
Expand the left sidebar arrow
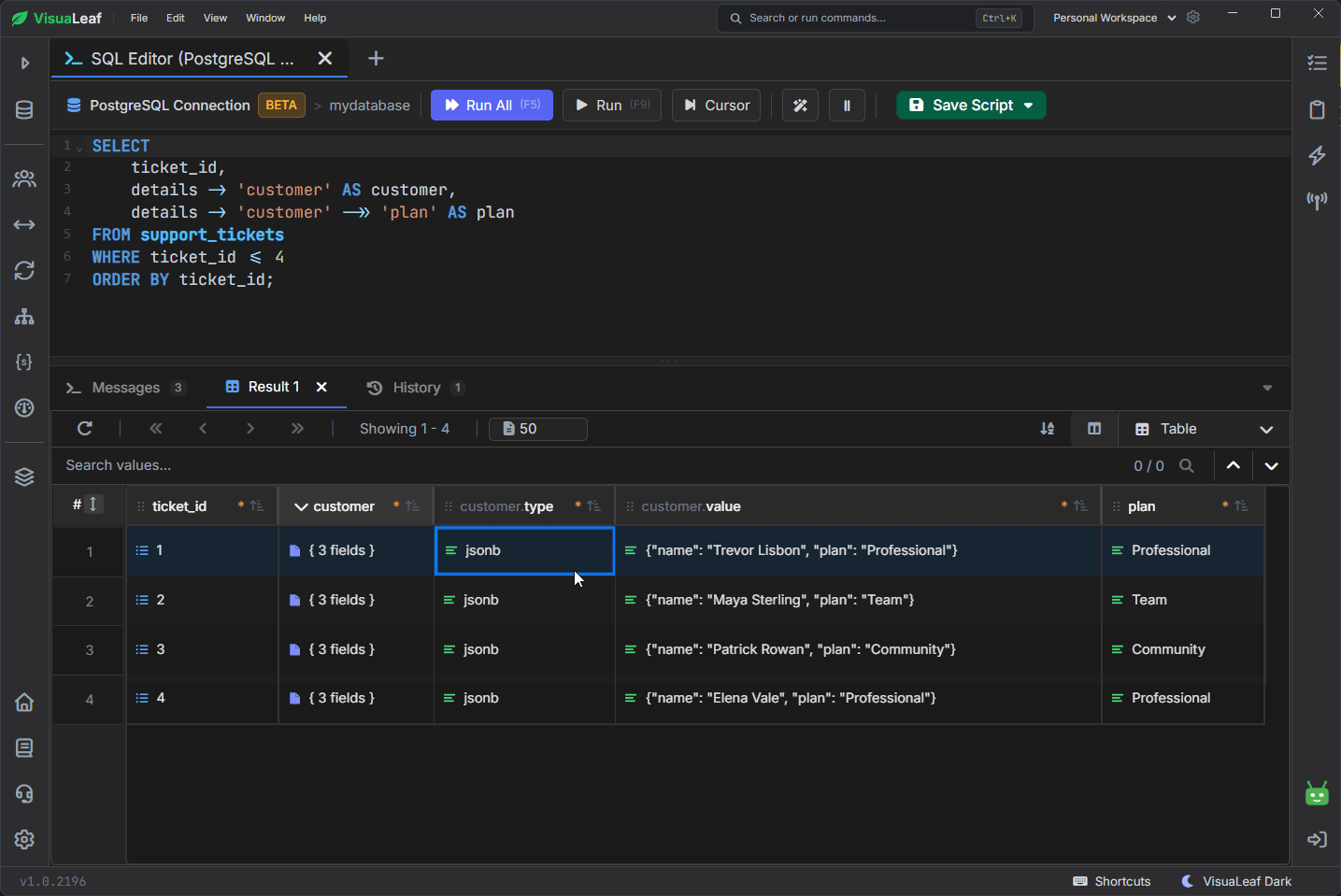click(x=25, y=64)
